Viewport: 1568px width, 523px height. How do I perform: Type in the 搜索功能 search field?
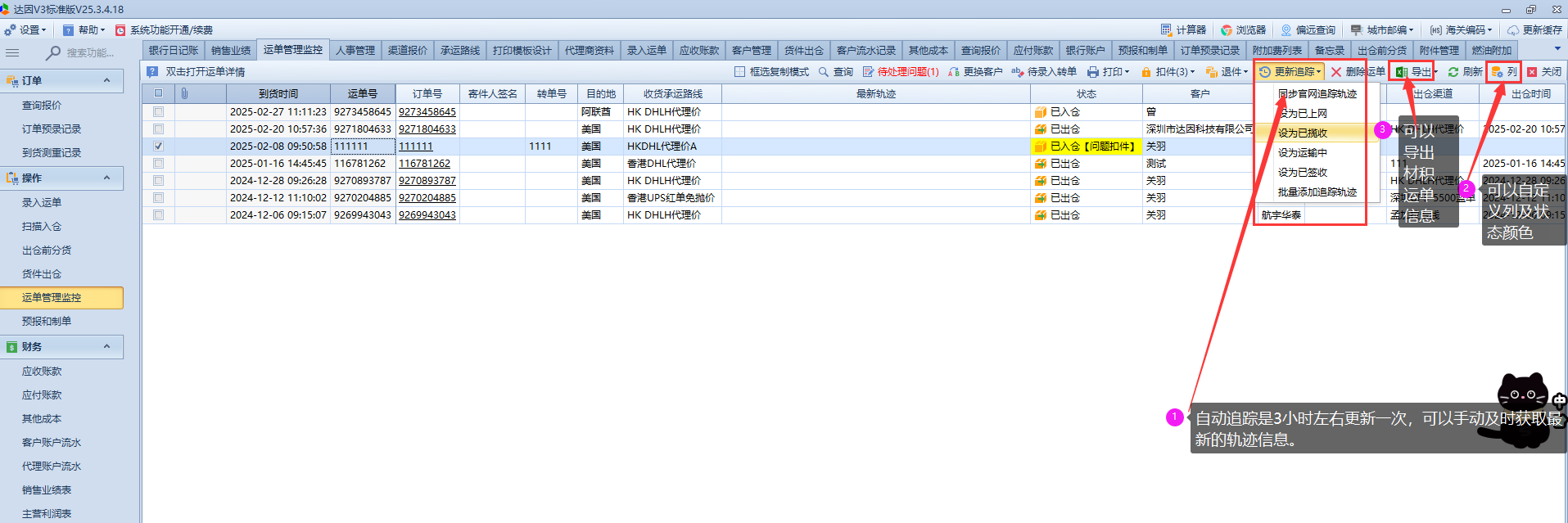(90, 53)
